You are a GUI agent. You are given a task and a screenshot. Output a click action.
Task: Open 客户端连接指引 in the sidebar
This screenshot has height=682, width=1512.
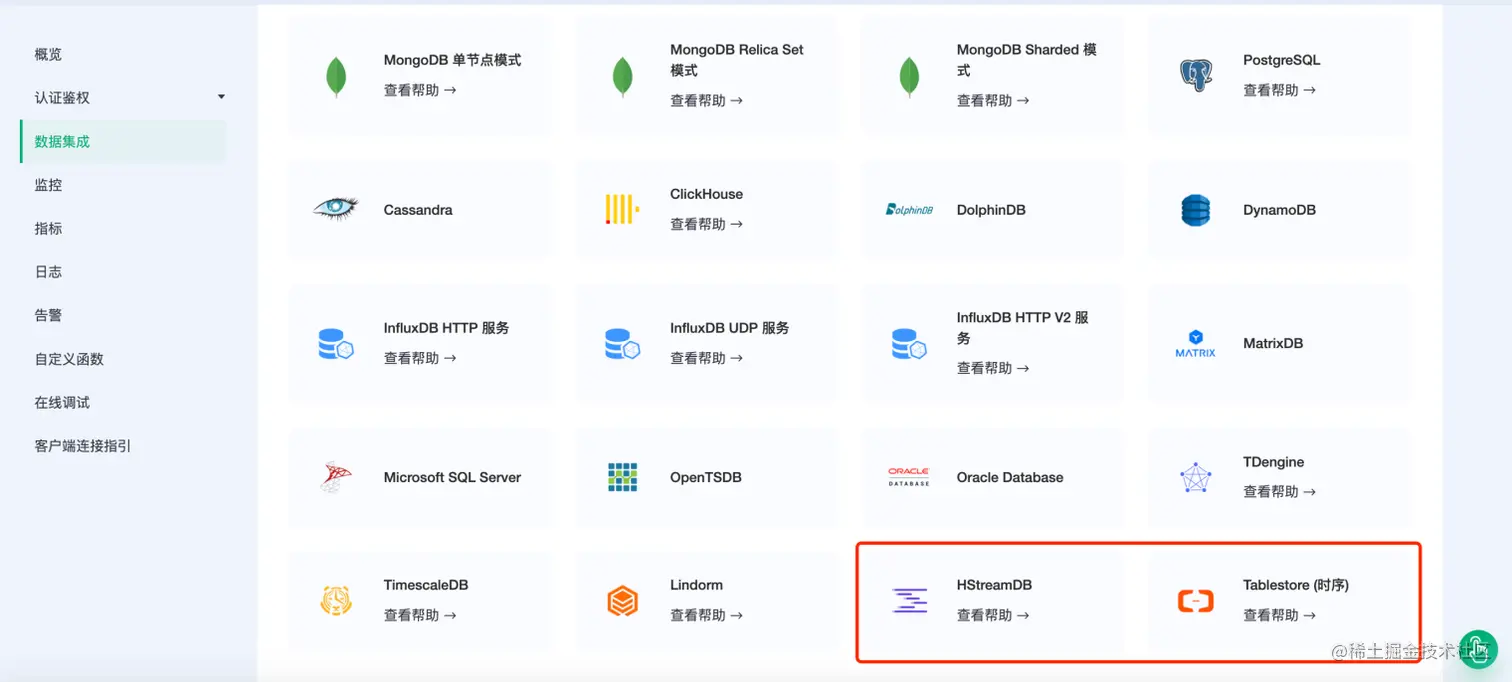[83, 446]
